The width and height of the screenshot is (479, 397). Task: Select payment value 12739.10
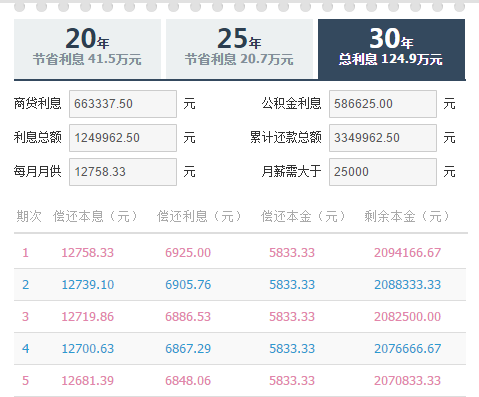[88, 285]
